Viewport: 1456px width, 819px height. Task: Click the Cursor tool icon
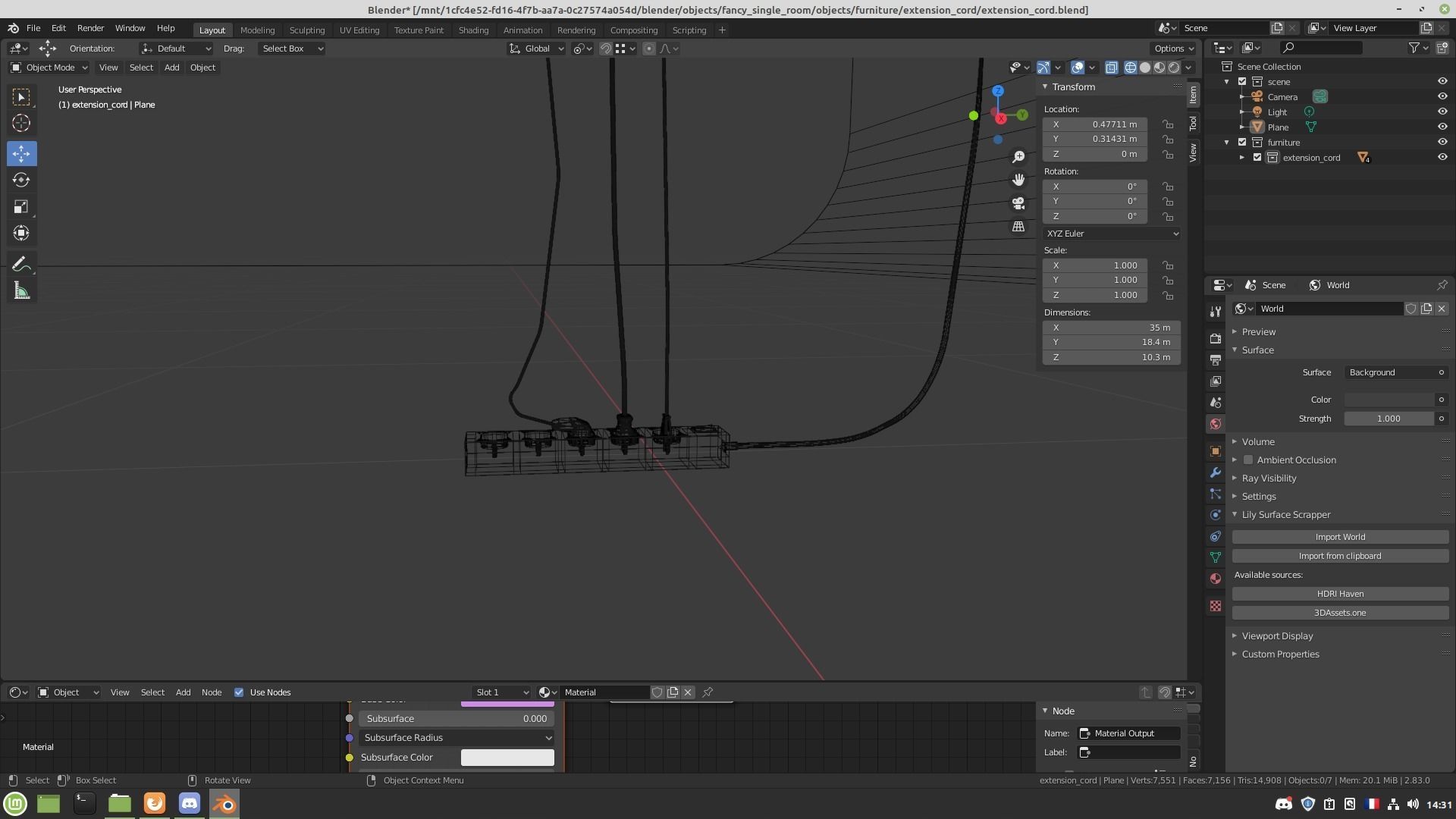tap(21, 123)
